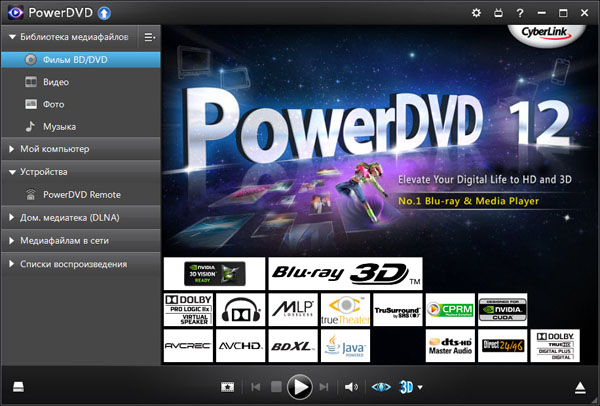Viewport: 600px width, 406px height.
Task: Click the trueTheater logo tile
Action: click(x=346, y=310)
